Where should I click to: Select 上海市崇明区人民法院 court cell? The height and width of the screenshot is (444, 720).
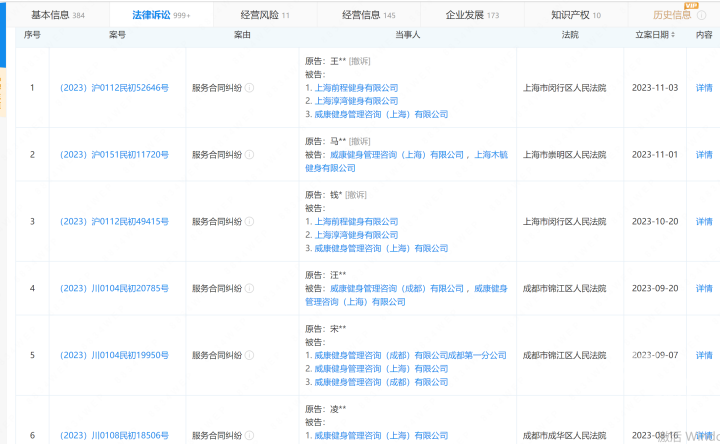[564, 155]
